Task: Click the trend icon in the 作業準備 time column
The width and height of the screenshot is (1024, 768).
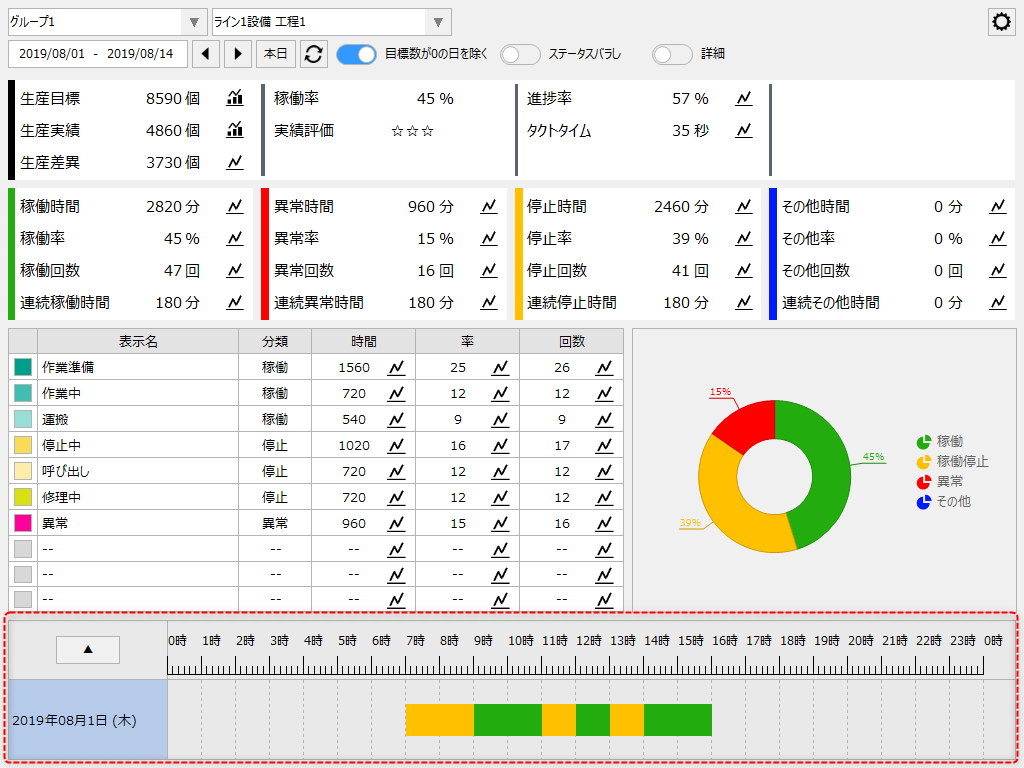Action: coord(396,367)
